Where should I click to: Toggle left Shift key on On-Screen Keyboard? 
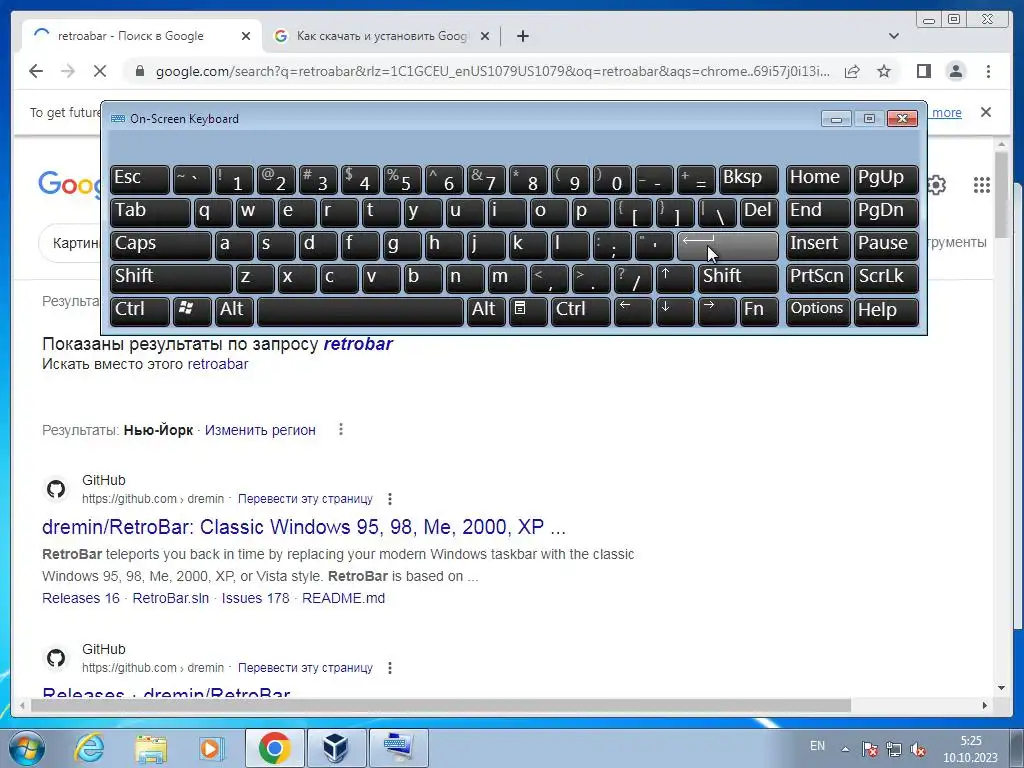click(x=171, y=278)
